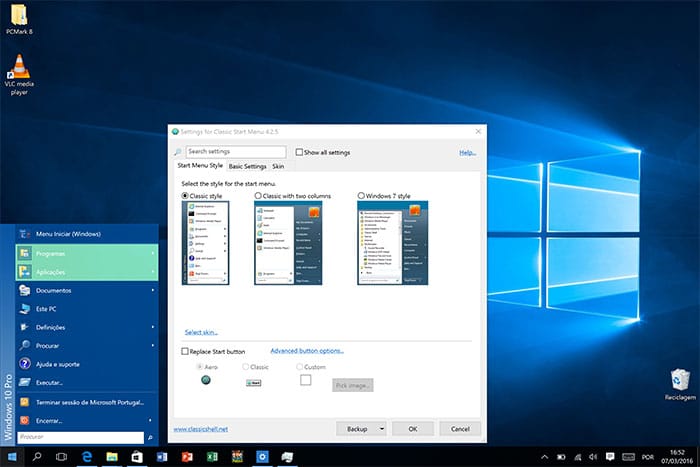
Task: Click the Classic start button image
Action: pyautogui.click(x=254, y=383)
